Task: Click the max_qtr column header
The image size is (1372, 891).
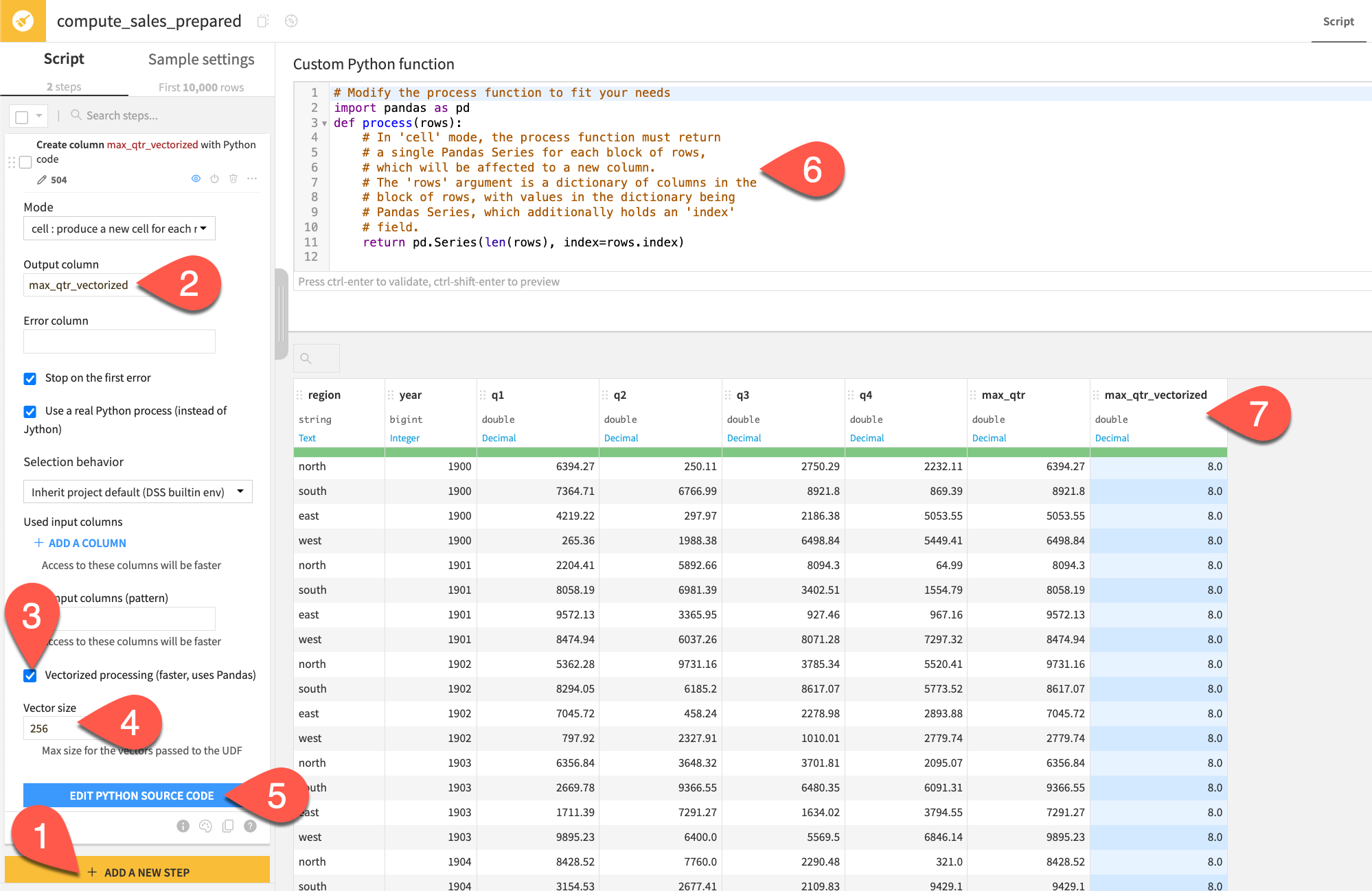Action: 1003,395
